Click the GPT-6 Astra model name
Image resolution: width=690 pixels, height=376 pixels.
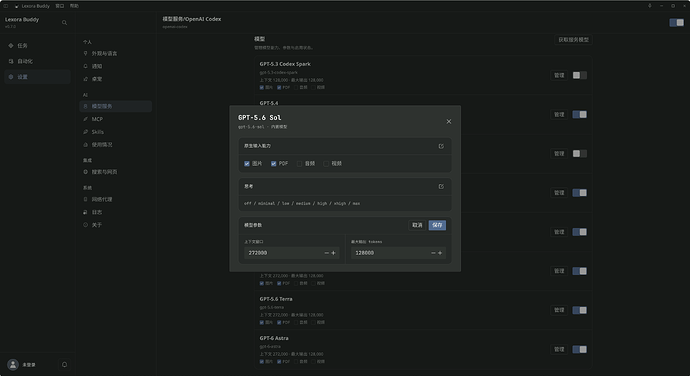click(274, 338)
